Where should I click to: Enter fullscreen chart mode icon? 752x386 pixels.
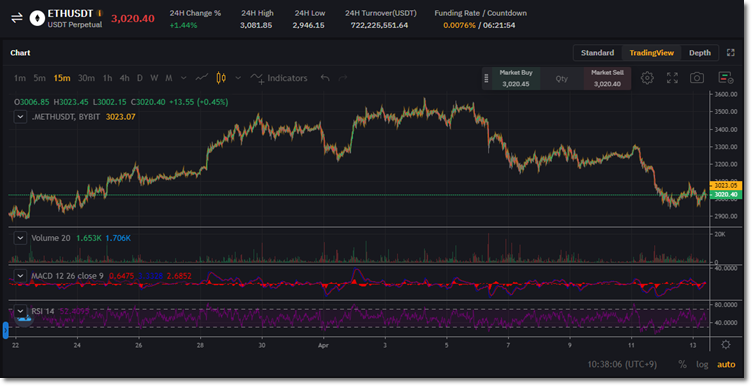click(x=672, y=78)
